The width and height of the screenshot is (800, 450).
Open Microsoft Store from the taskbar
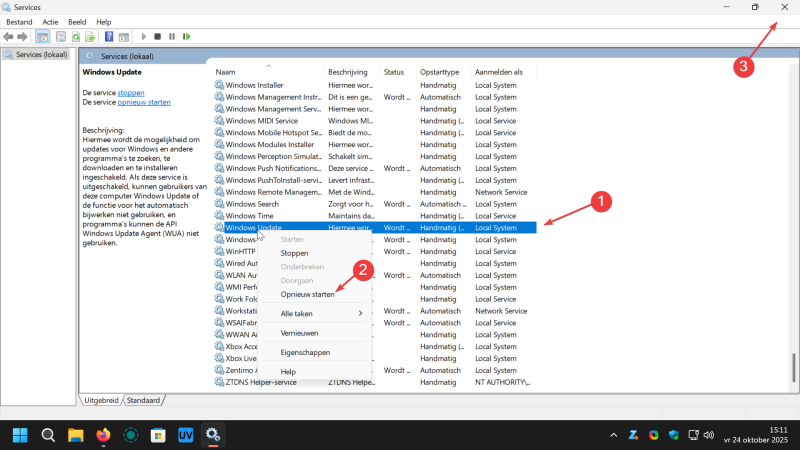[157, 435]
